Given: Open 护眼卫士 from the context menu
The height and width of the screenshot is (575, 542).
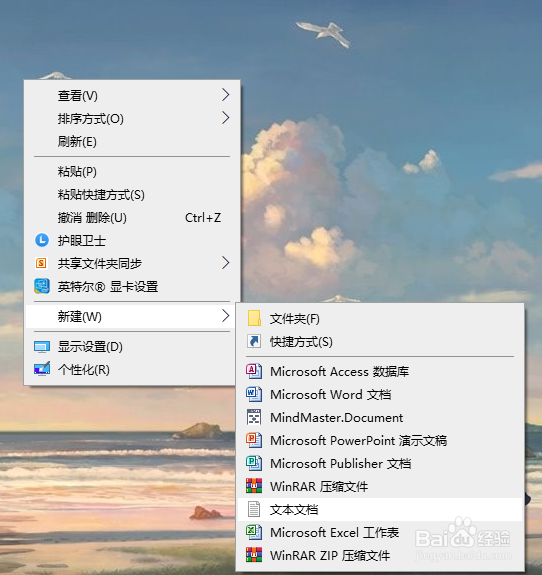Looking at the screenshot, I should click(132, 241).
